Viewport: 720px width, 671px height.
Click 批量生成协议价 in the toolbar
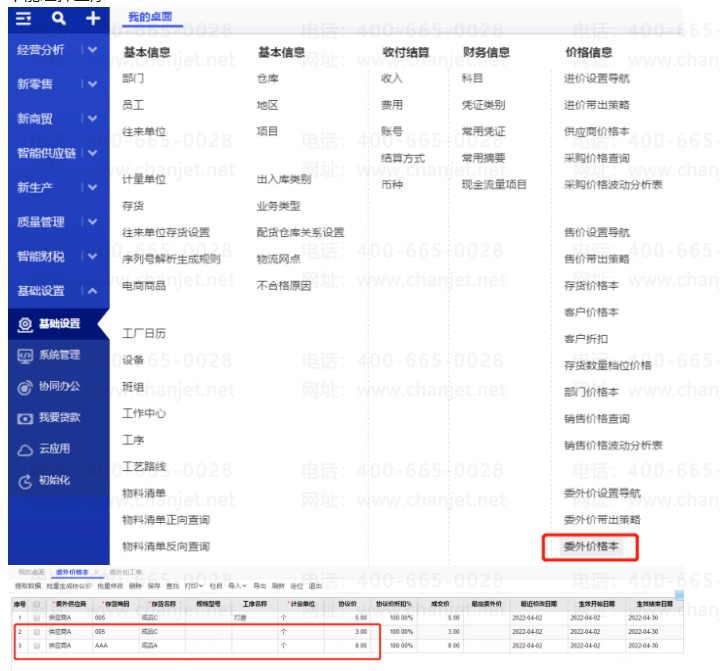(69, 586)
